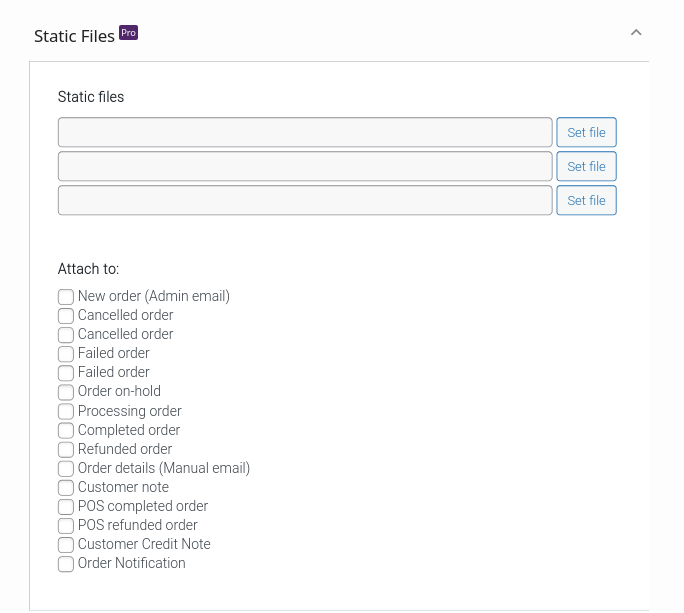Click the Static Files section heading
684x613 pixels.
click(x=74, y=36)
